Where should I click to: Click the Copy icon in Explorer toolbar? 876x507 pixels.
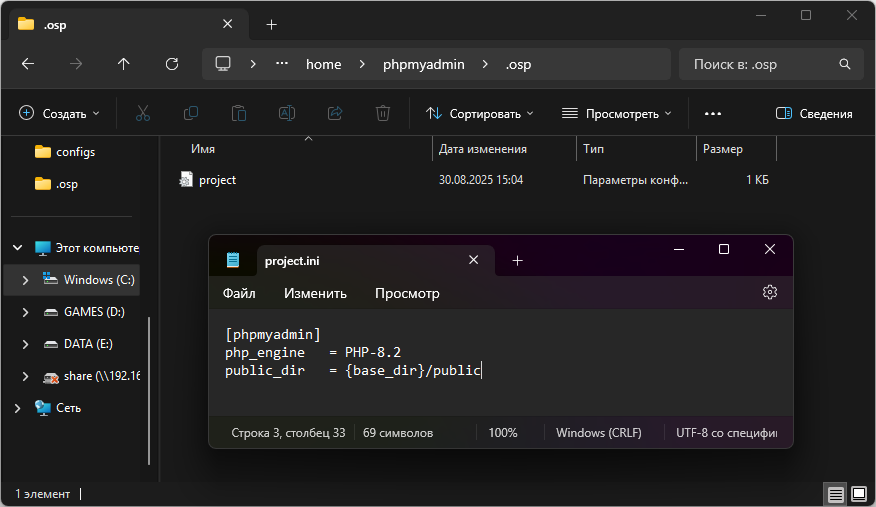190,114
